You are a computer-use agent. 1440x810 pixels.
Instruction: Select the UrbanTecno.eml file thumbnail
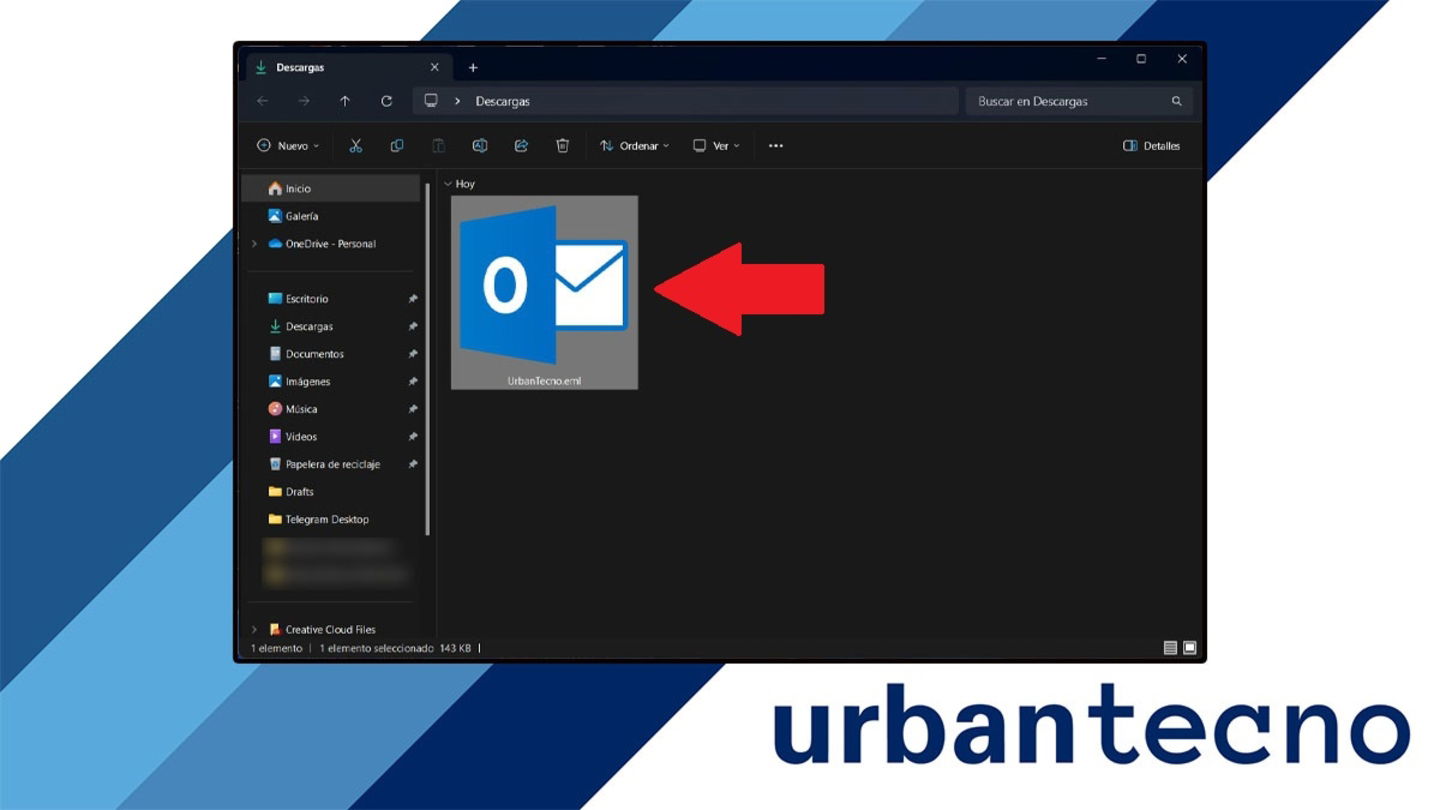(x=544, y=292)
